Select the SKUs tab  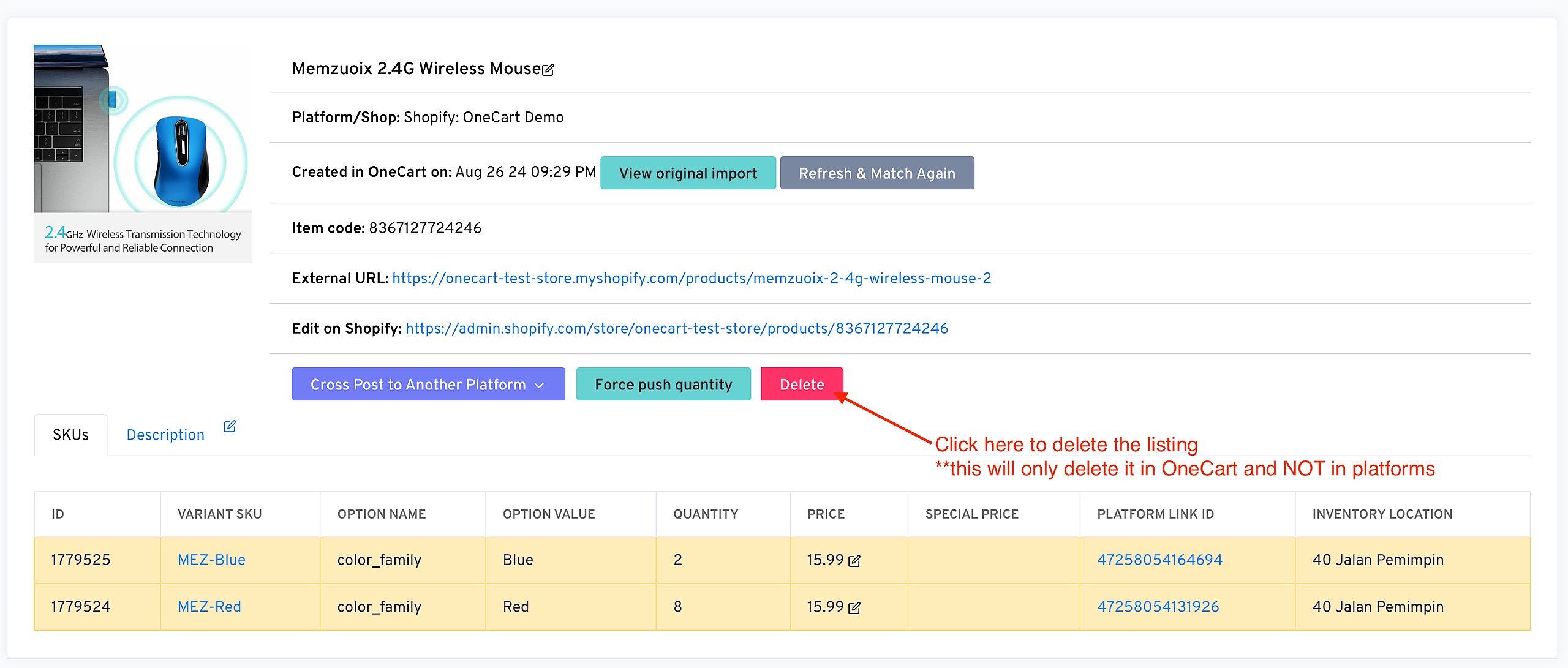point(70,435)
